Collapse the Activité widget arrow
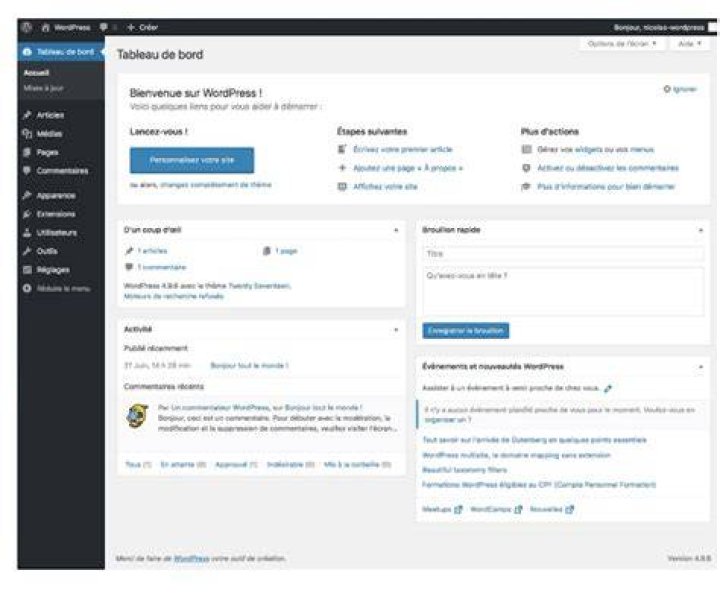 tap(396, 330)
